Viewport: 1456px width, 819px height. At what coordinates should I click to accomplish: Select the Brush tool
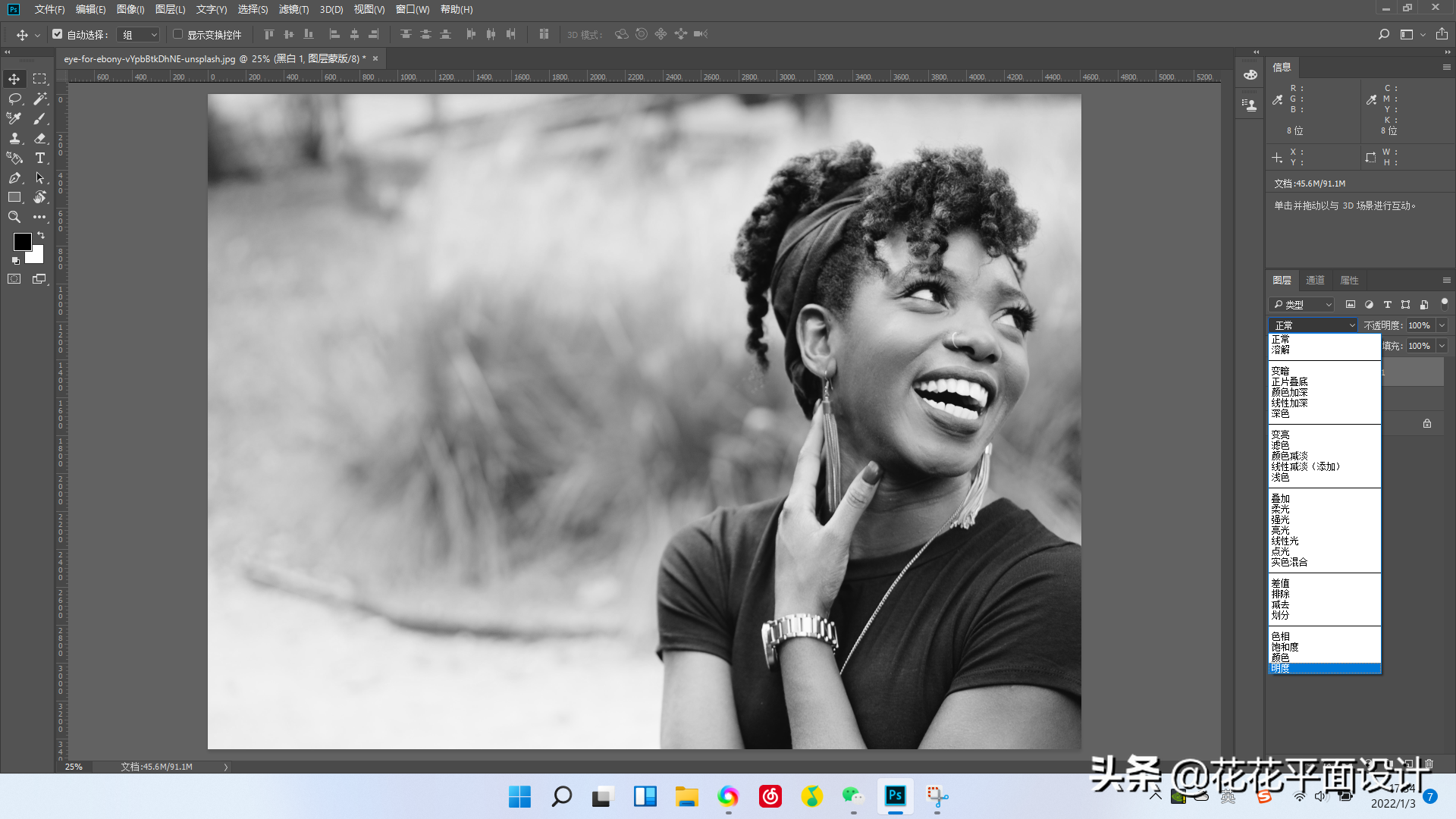coord(39,118)
